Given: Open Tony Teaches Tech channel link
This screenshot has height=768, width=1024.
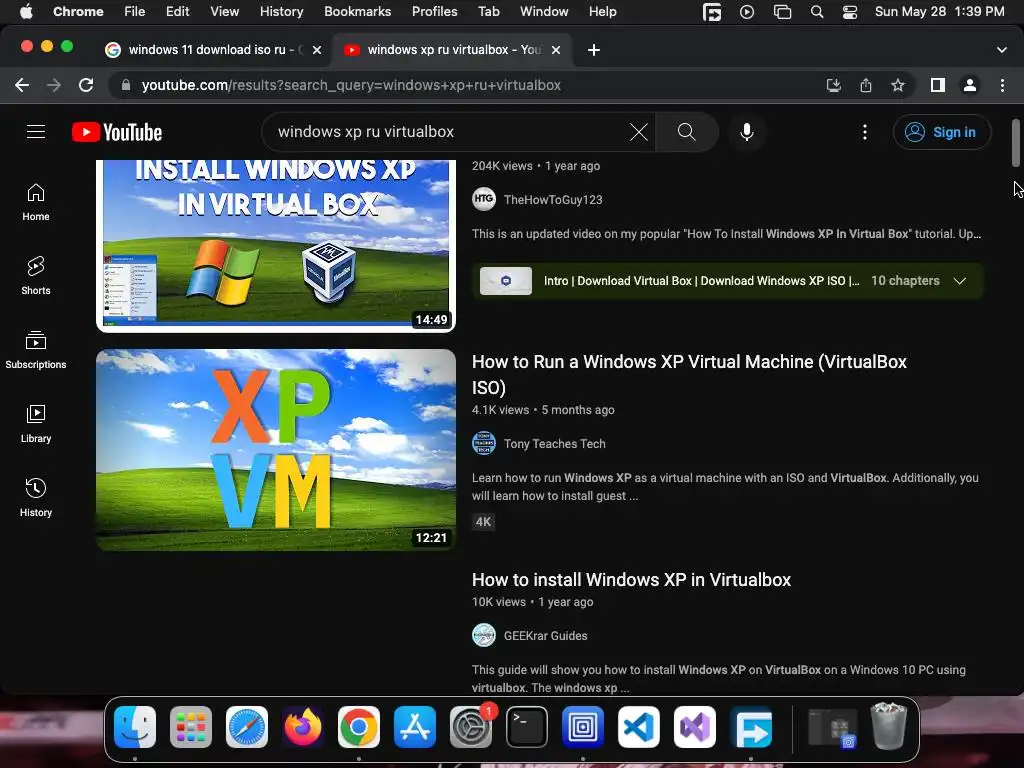Looking at the screenshot, I should (x=554, y=443).
